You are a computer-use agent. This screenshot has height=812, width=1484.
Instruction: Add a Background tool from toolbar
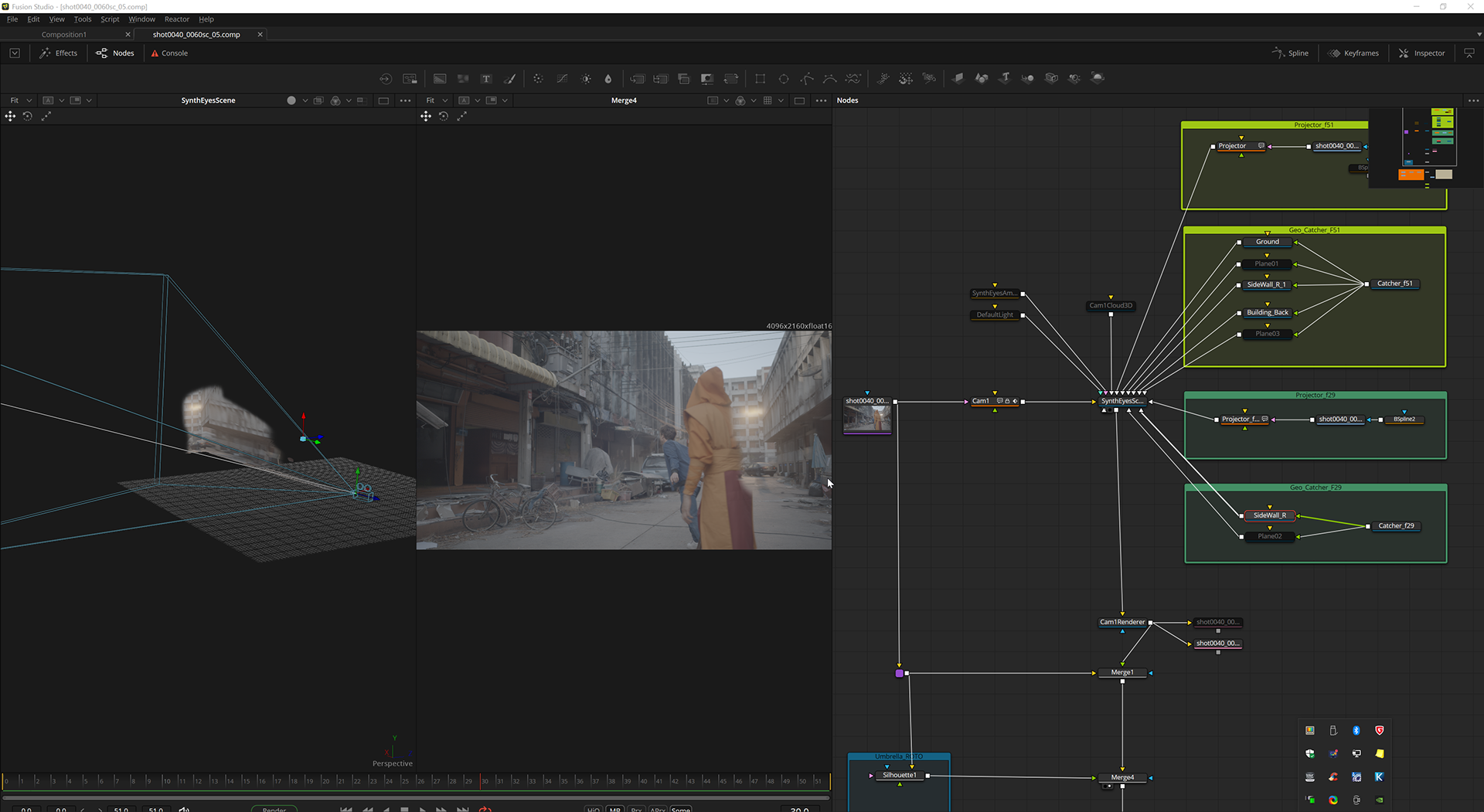point(440,79)
